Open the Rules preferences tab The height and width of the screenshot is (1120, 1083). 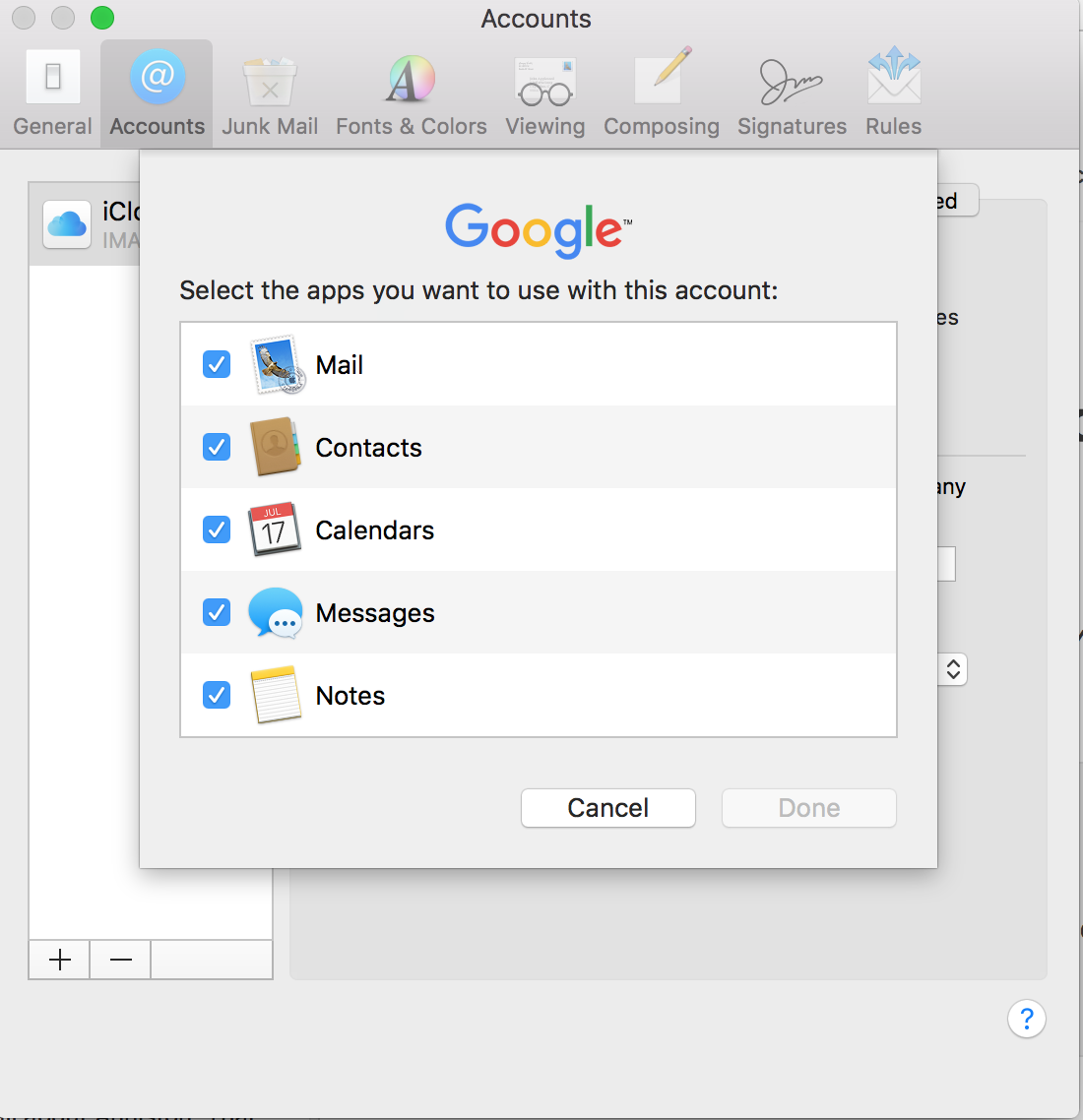[894, 93]
